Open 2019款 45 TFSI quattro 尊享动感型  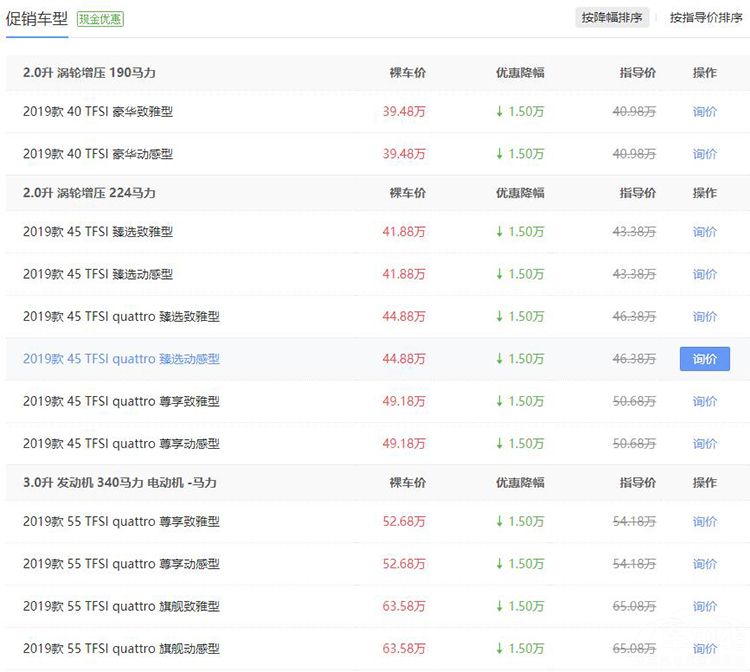click(x=121, y=443)
